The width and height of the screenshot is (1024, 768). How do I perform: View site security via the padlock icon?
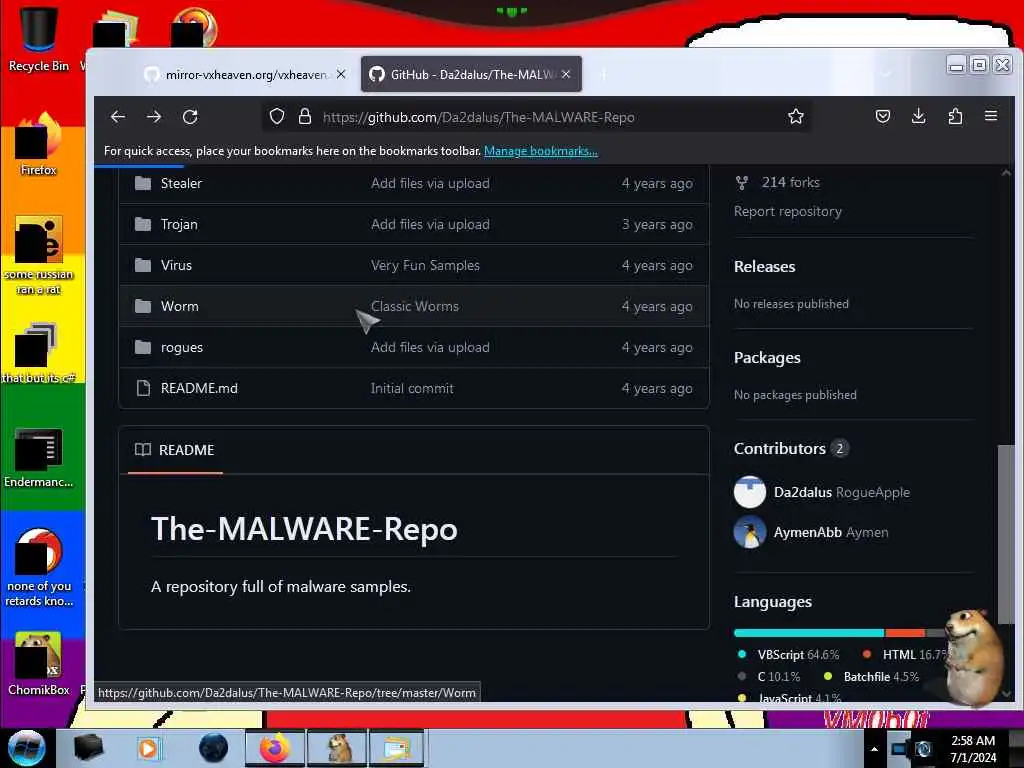[x=304, y=117]
